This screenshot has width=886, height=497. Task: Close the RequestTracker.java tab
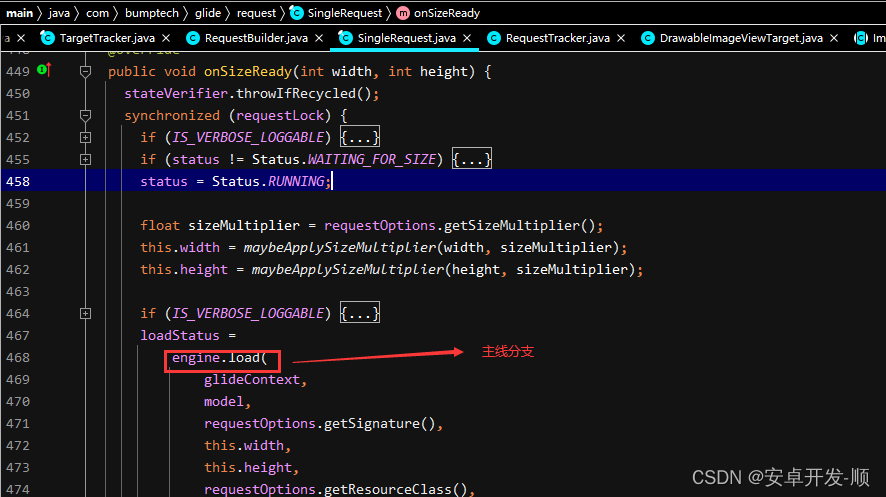click(621, 38)
